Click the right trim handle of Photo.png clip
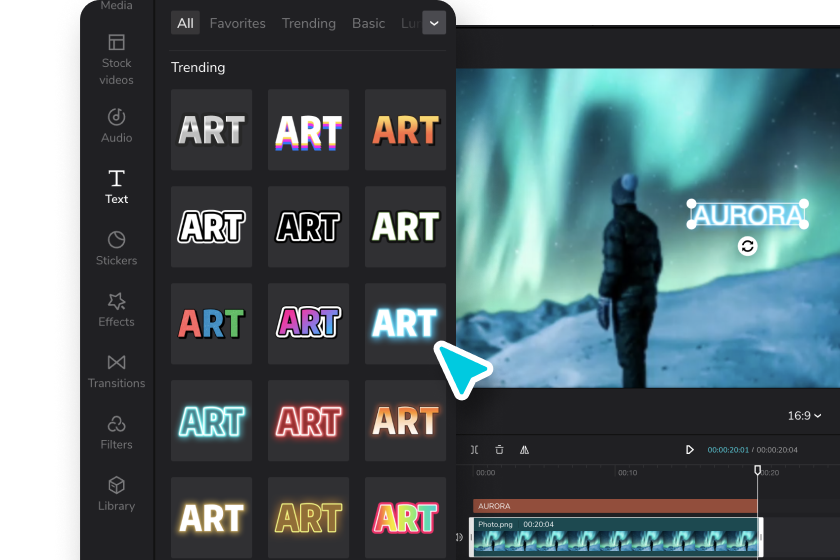Image resolution: width=840 pixels, height=560 pixels. [760, 537]
